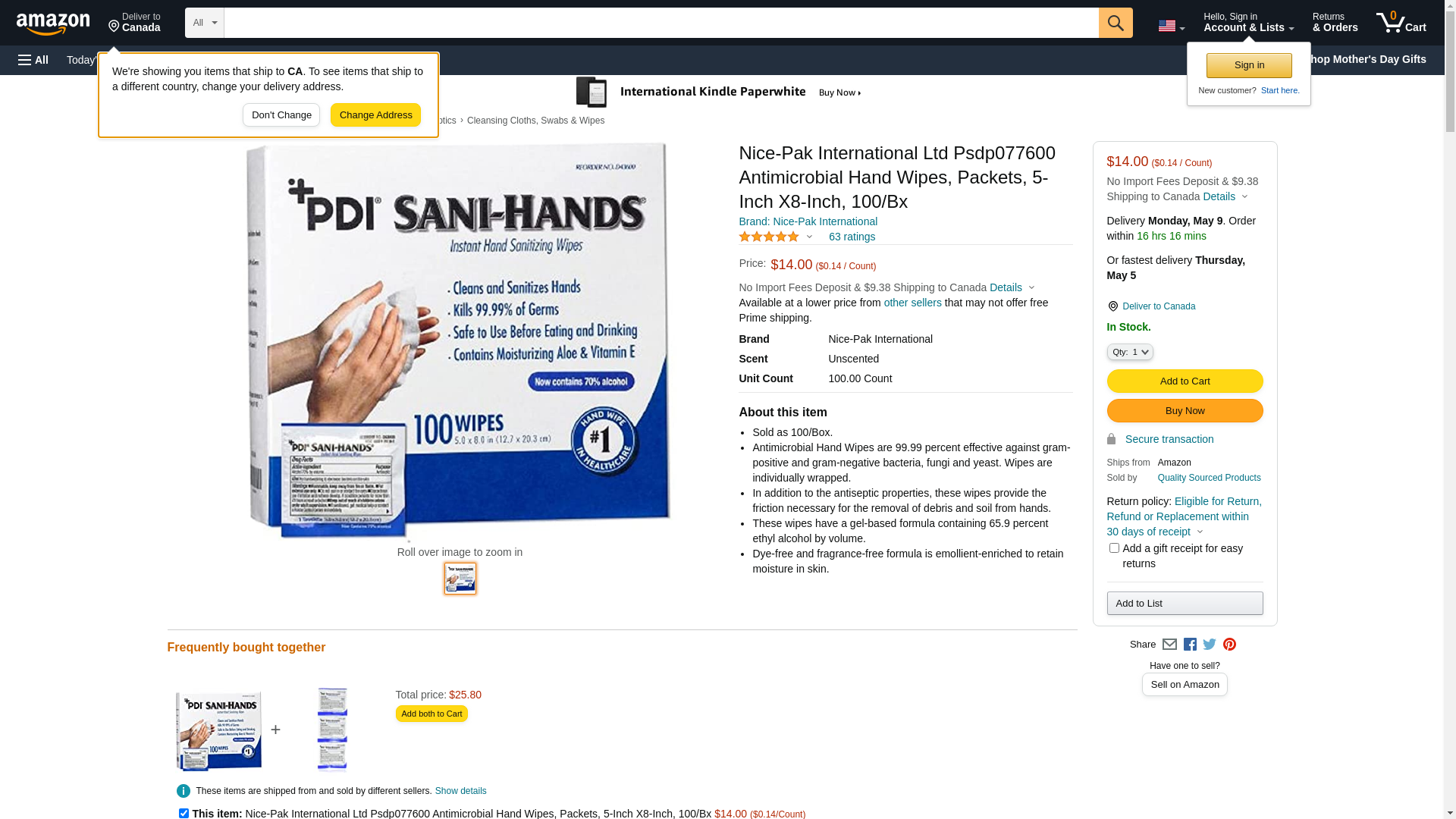Viewport: 1456px width, 819px height.
Task: Open the All hamburger menu
Action: tap(33, 60)
